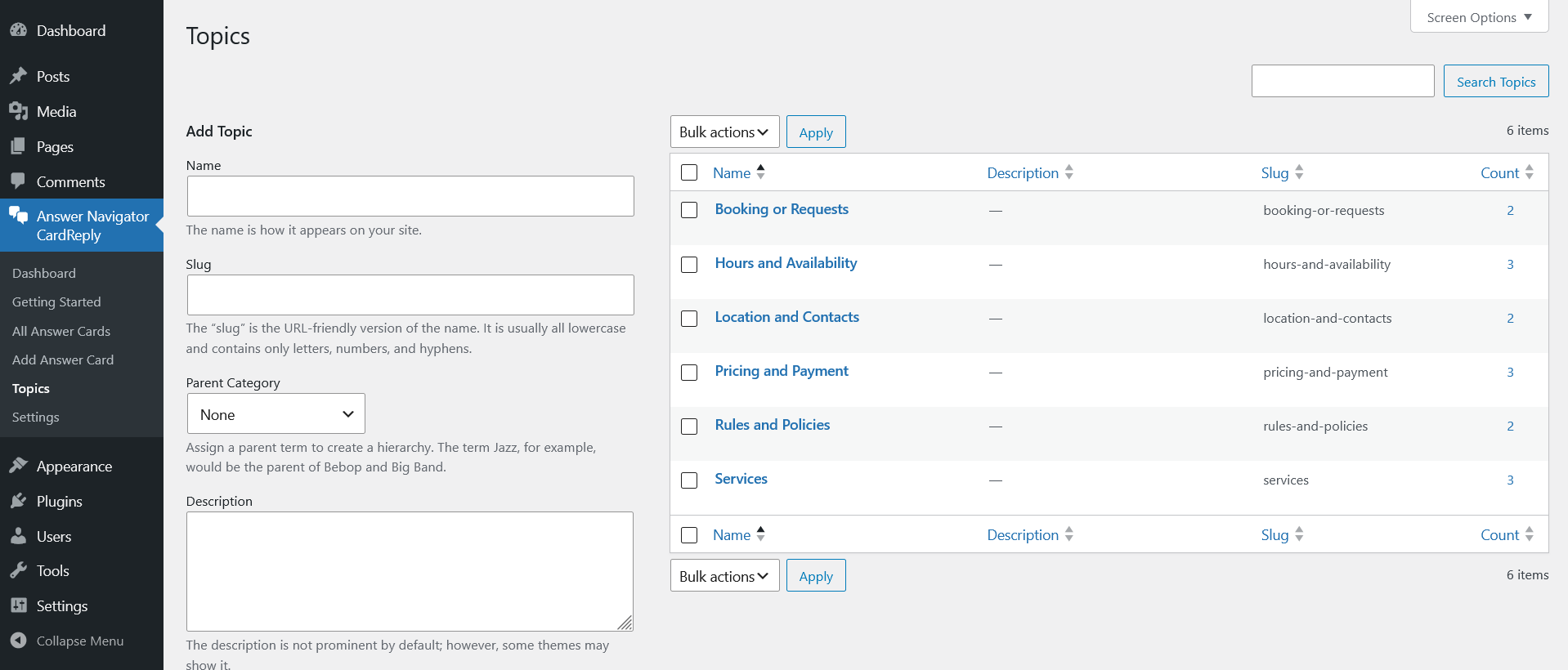The width and height of the screenshot is (1568, 670).
Task: Open the plugin Settings submenu item
Action: [x=36, y=417]
